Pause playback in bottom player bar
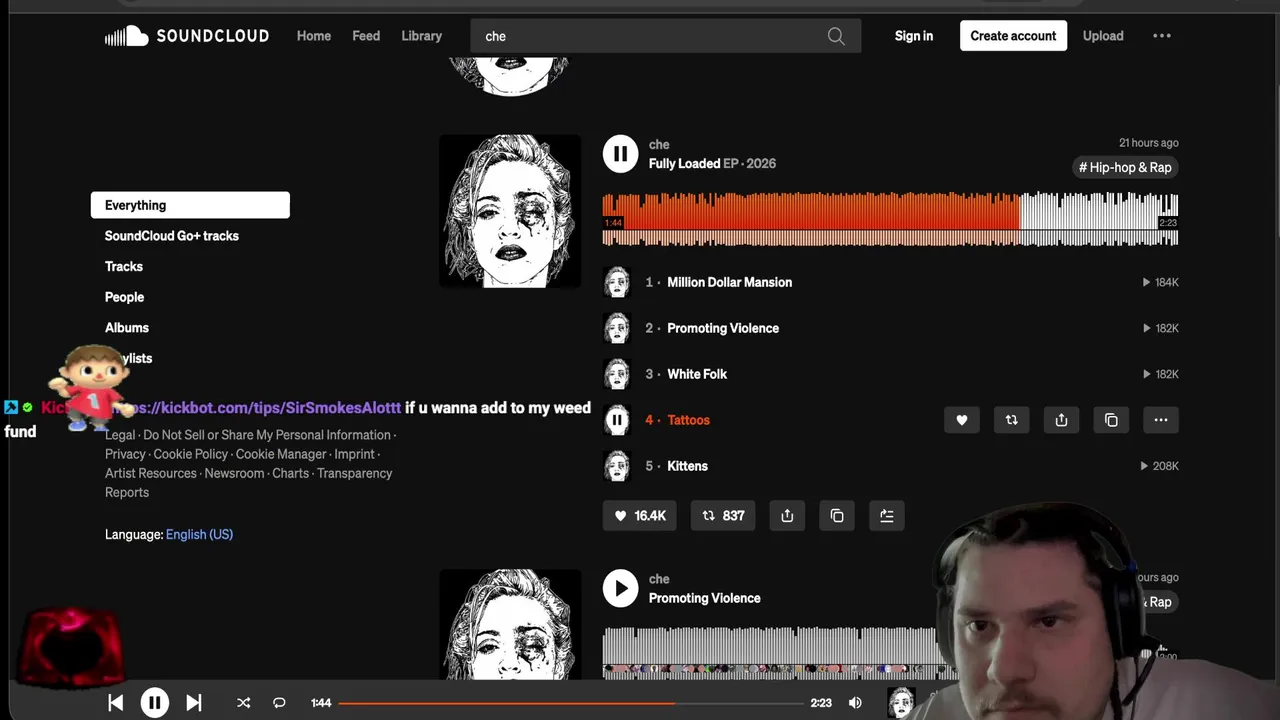Viewport: 1280px width, 720px height. [154, 703]
